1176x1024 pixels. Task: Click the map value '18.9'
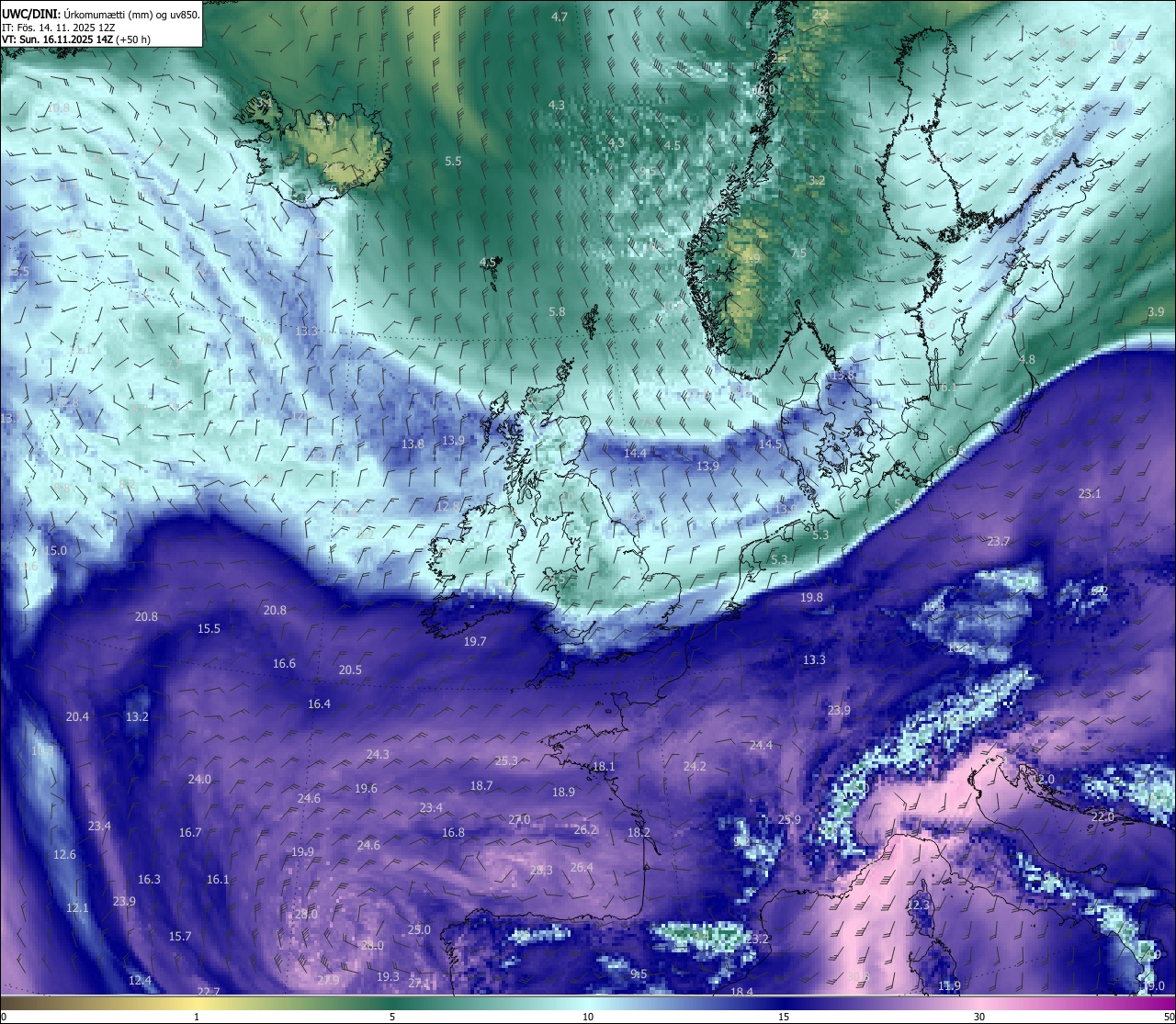[x=563, y=792]
